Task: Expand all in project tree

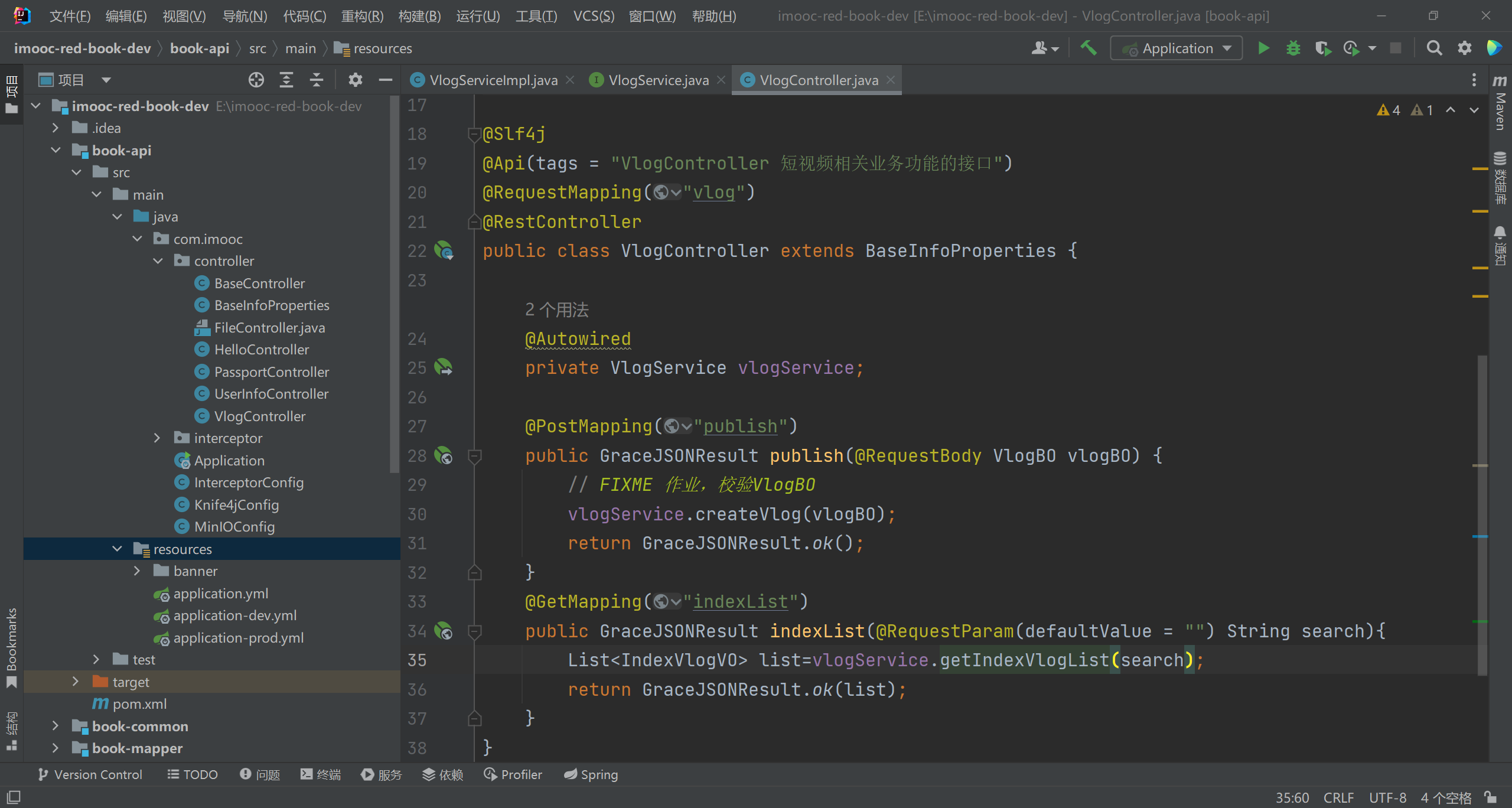Action: click(x=286, y=80)
